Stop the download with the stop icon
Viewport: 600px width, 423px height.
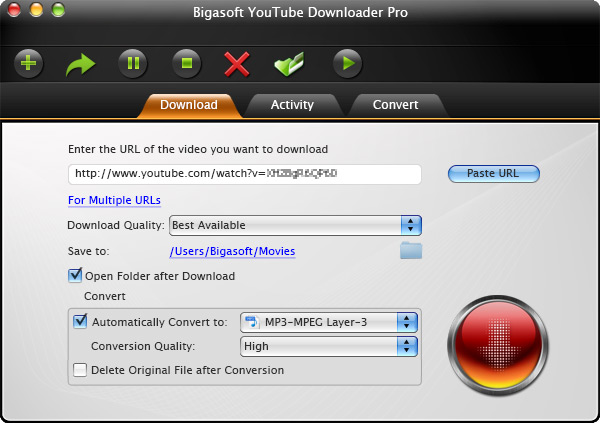(x=186, y=63)
